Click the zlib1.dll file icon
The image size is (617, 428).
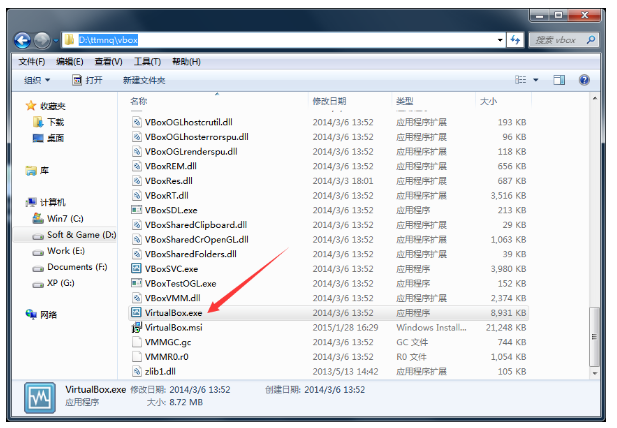(x=136, y=371)
